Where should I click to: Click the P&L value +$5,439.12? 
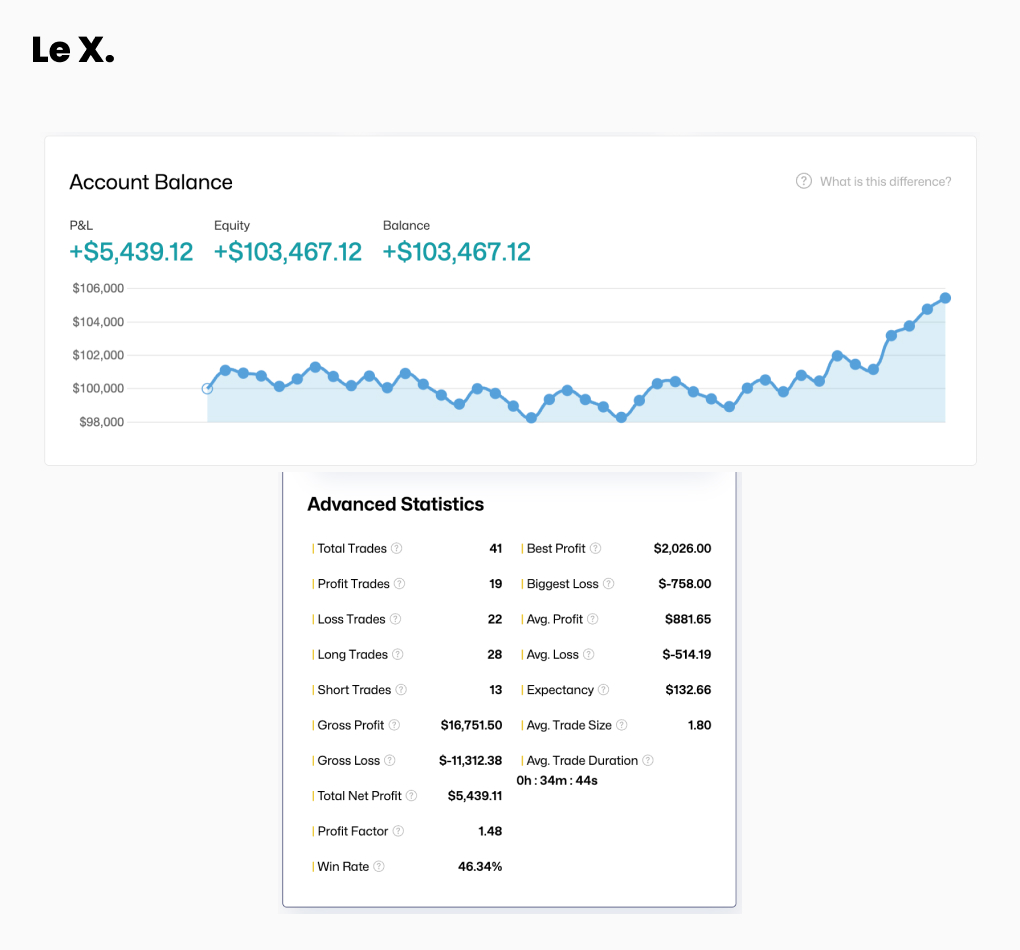(131, 252)
